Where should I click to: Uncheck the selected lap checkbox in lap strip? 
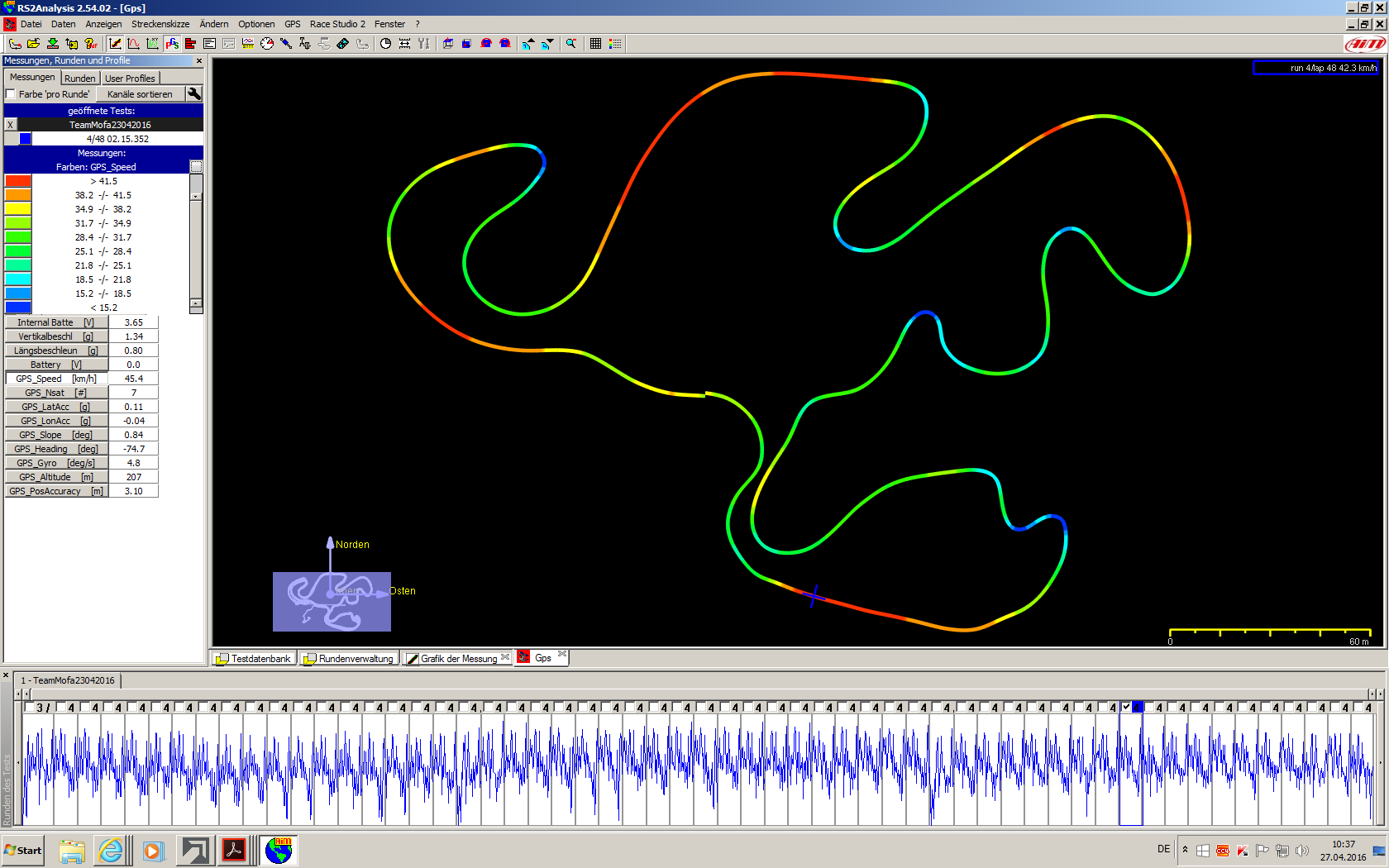pyautogui.click(x=1126, y=707)
